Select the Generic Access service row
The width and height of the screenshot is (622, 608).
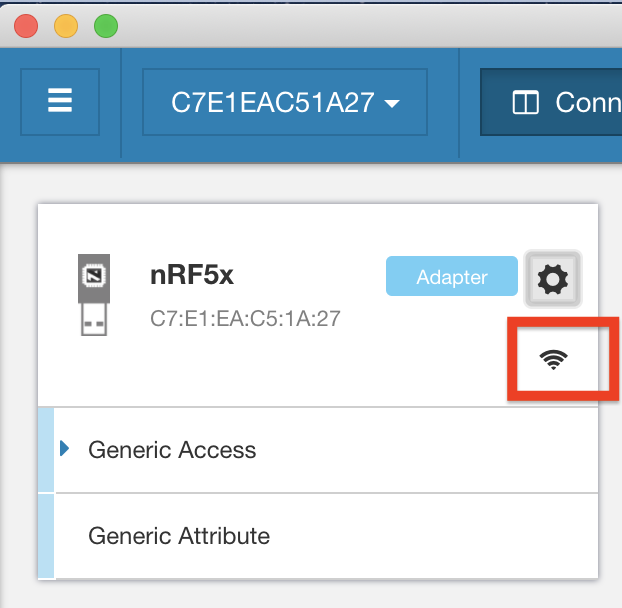(300, 450)
